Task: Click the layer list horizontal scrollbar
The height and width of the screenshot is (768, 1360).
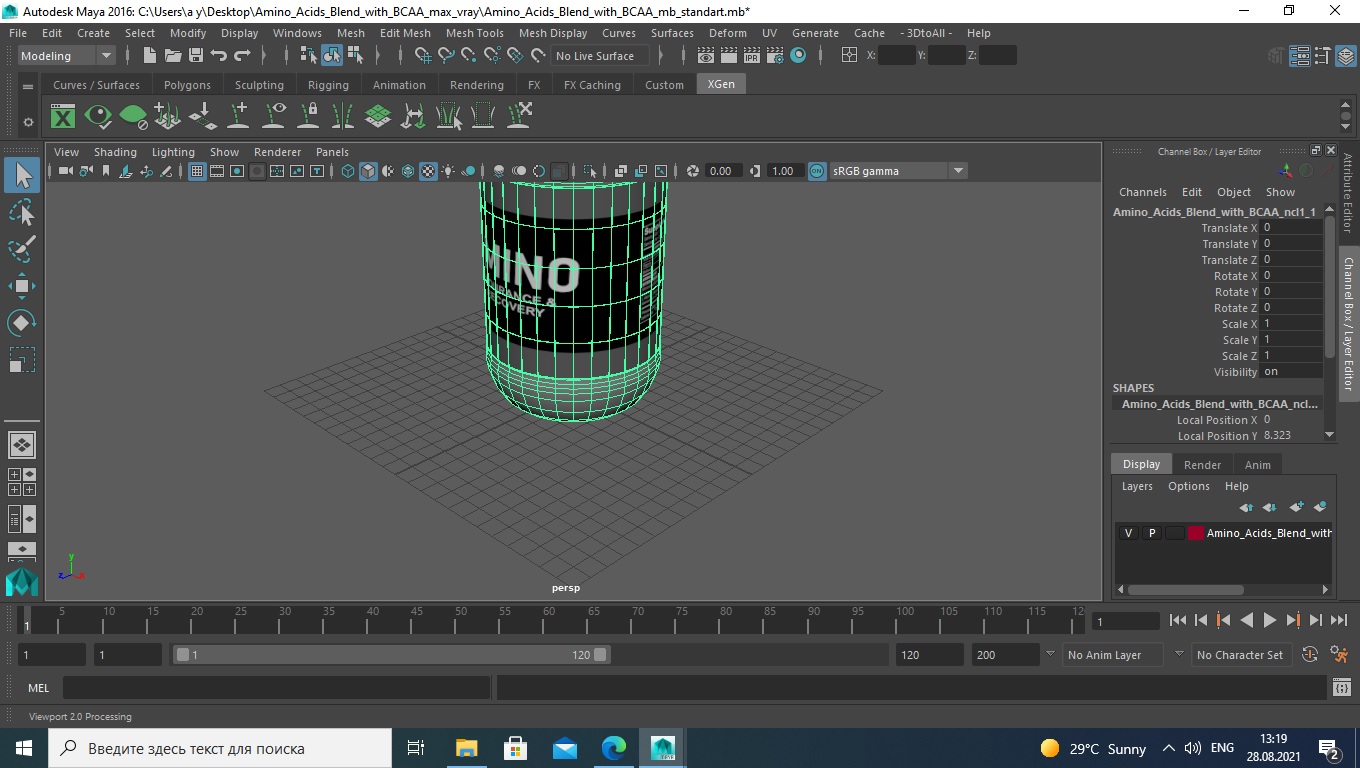Action: pos(1186,589)
